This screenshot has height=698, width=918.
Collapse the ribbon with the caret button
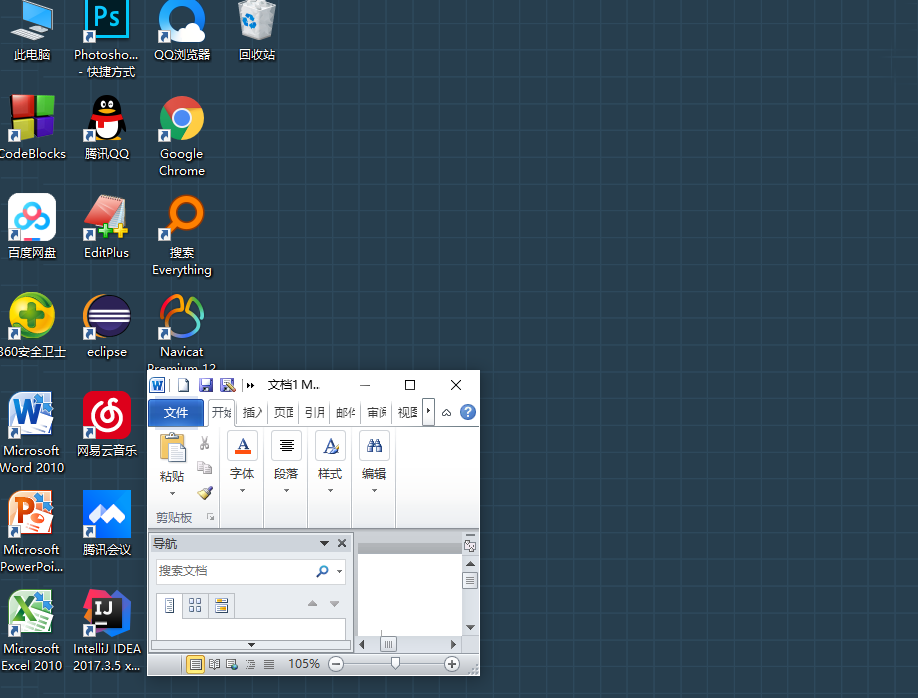[x=446, y=412]
